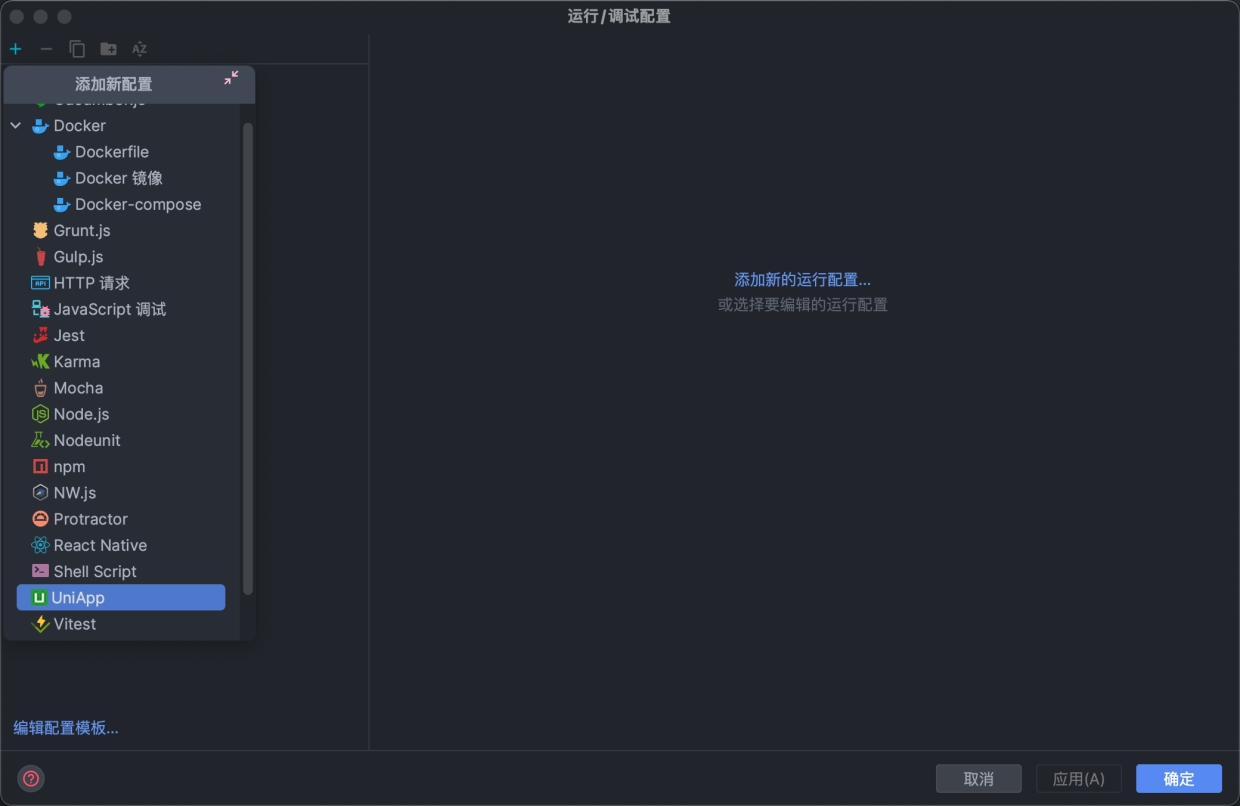
Task: Click the help question mark icon
Action: 31,778
